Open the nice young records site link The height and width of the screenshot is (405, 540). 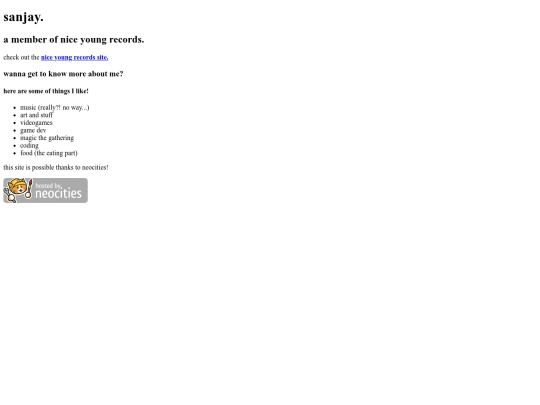(74, 58)
